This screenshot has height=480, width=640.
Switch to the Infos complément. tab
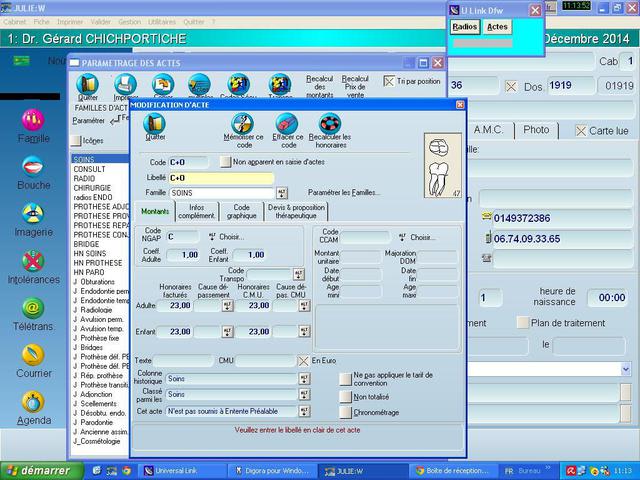[x=196, y=211]
